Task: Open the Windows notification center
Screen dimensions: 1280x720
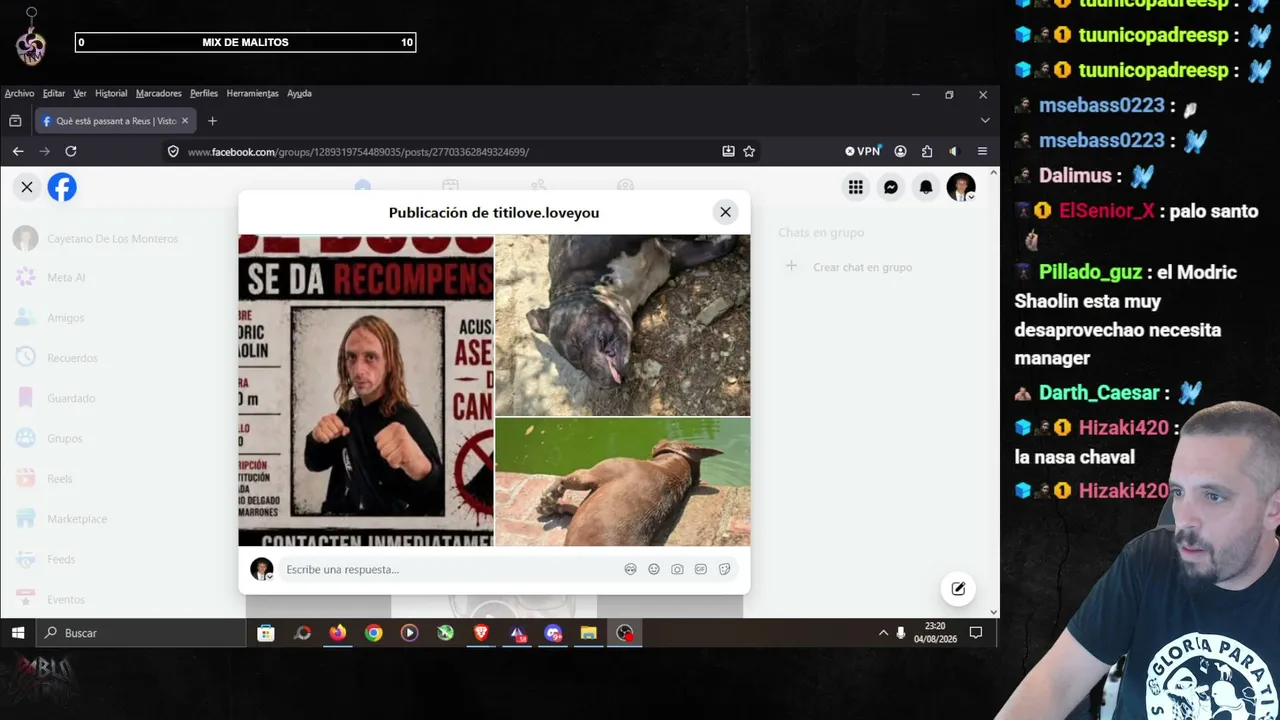Action: point(976,633)
